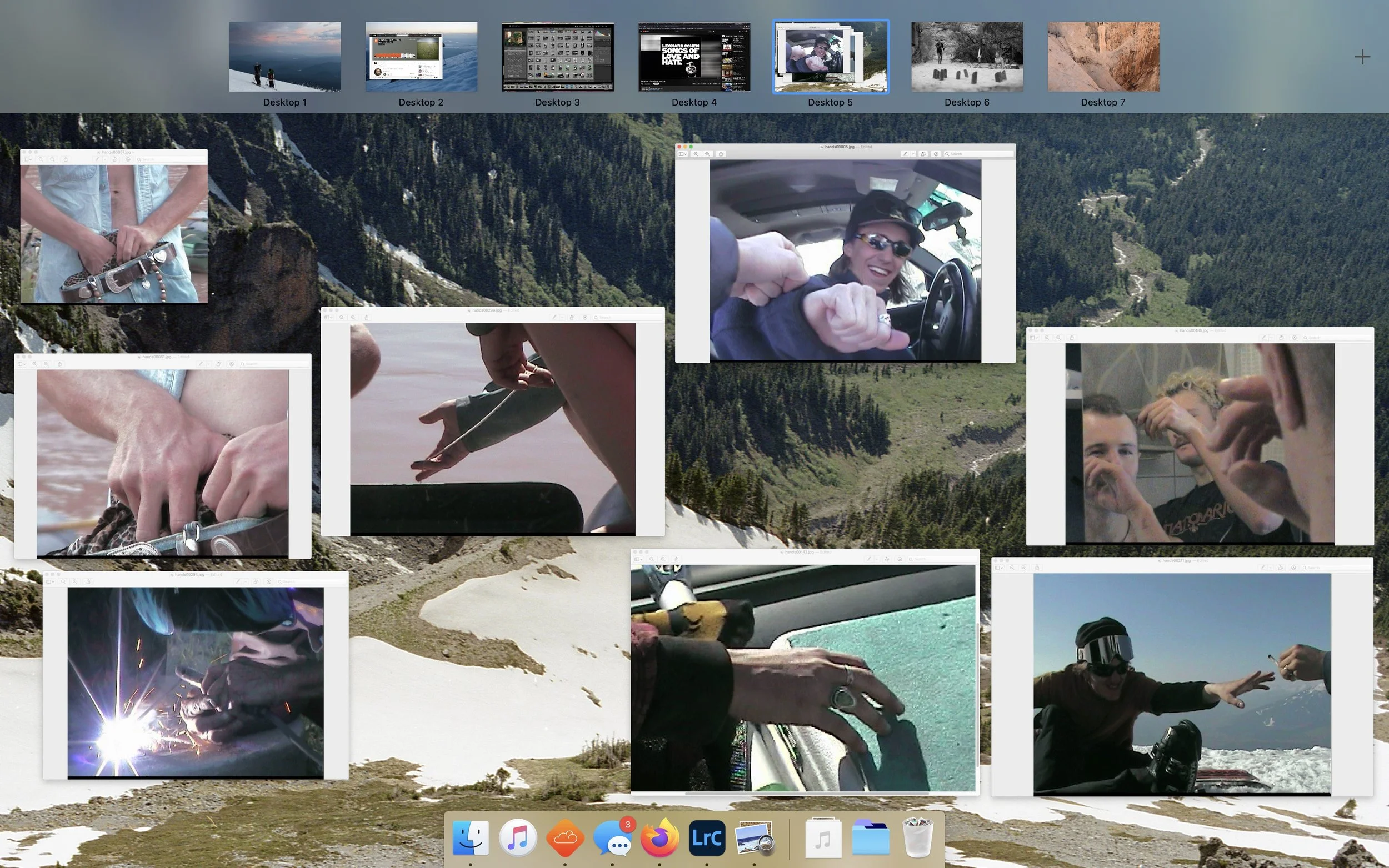Switch to Desktop 6 space
1389x868 pixels.
pyautogui.click(x=966, y=57)
